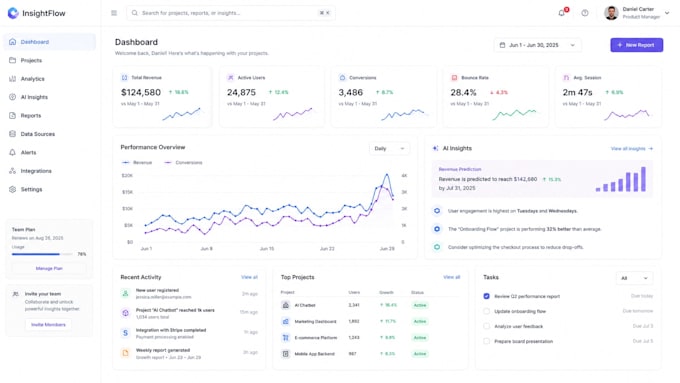Image resolution: width=680 pixels, height=383 pixels.
Task: Click the $124,580 revenue value
Action: point(141,92)
